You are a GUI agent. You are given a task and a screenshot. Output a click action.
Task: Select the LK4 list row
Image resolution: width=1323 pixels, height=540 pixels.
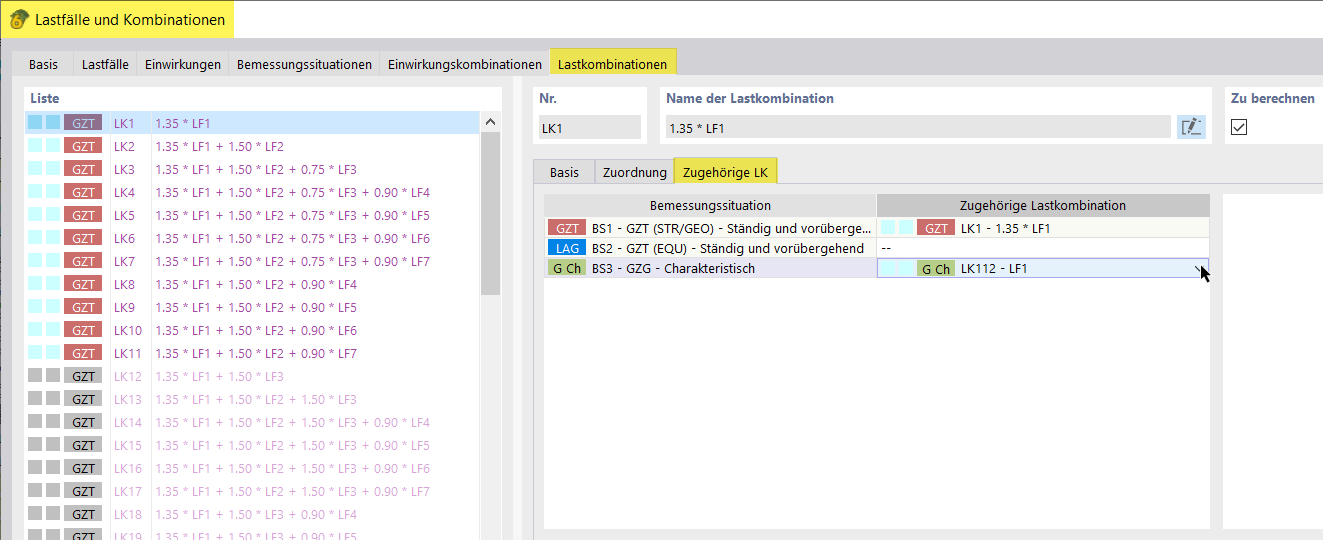click(x=252, y=192)
